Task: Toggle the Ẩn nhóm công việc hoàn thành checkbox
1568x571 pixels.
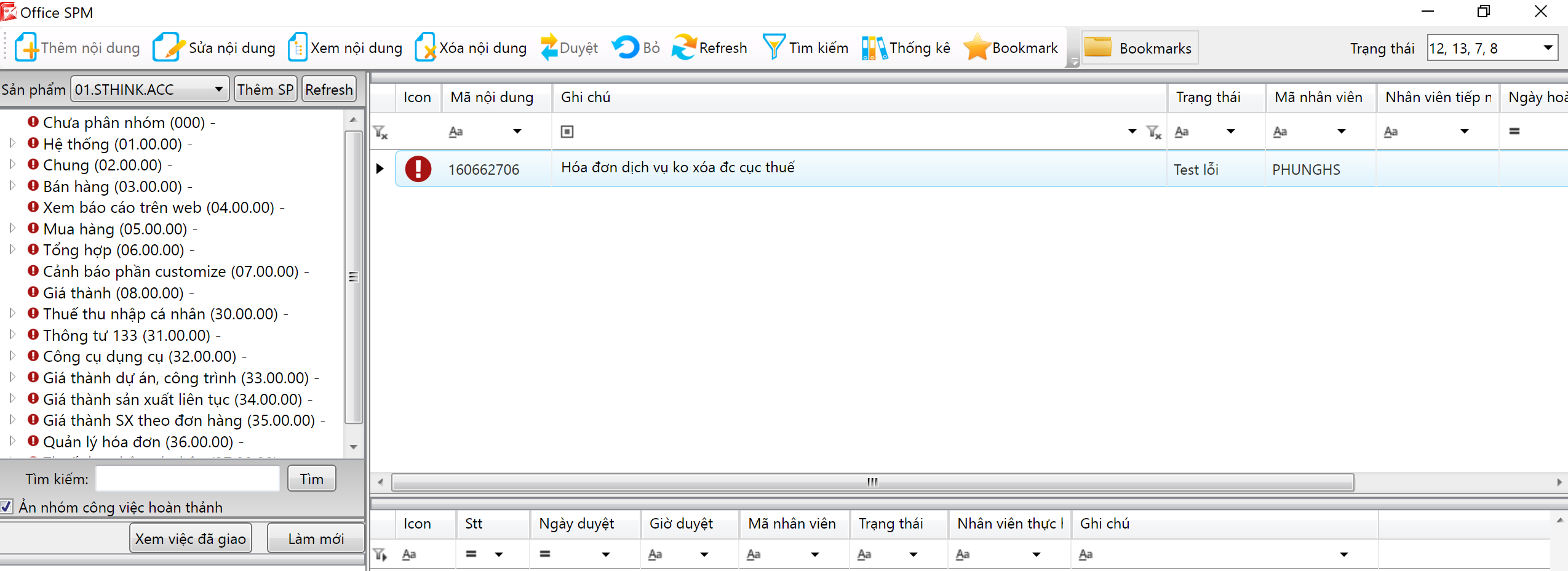Action: pos(6,506)
